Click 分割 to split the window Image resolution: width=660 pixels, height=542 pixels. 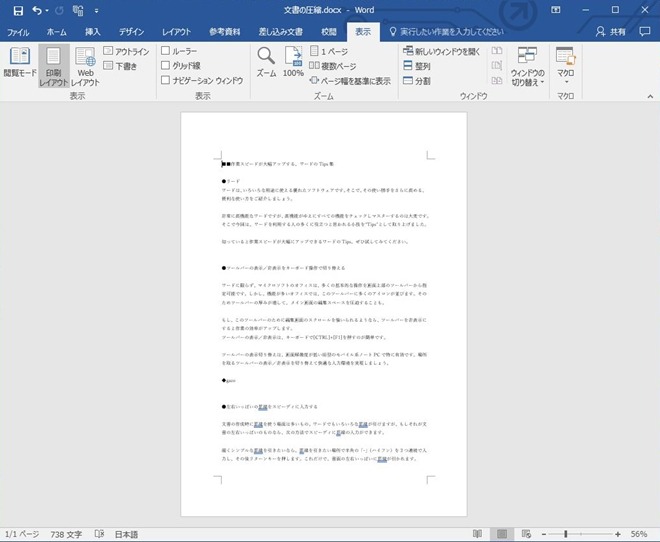pyautogui.click(x=417, y=81)
